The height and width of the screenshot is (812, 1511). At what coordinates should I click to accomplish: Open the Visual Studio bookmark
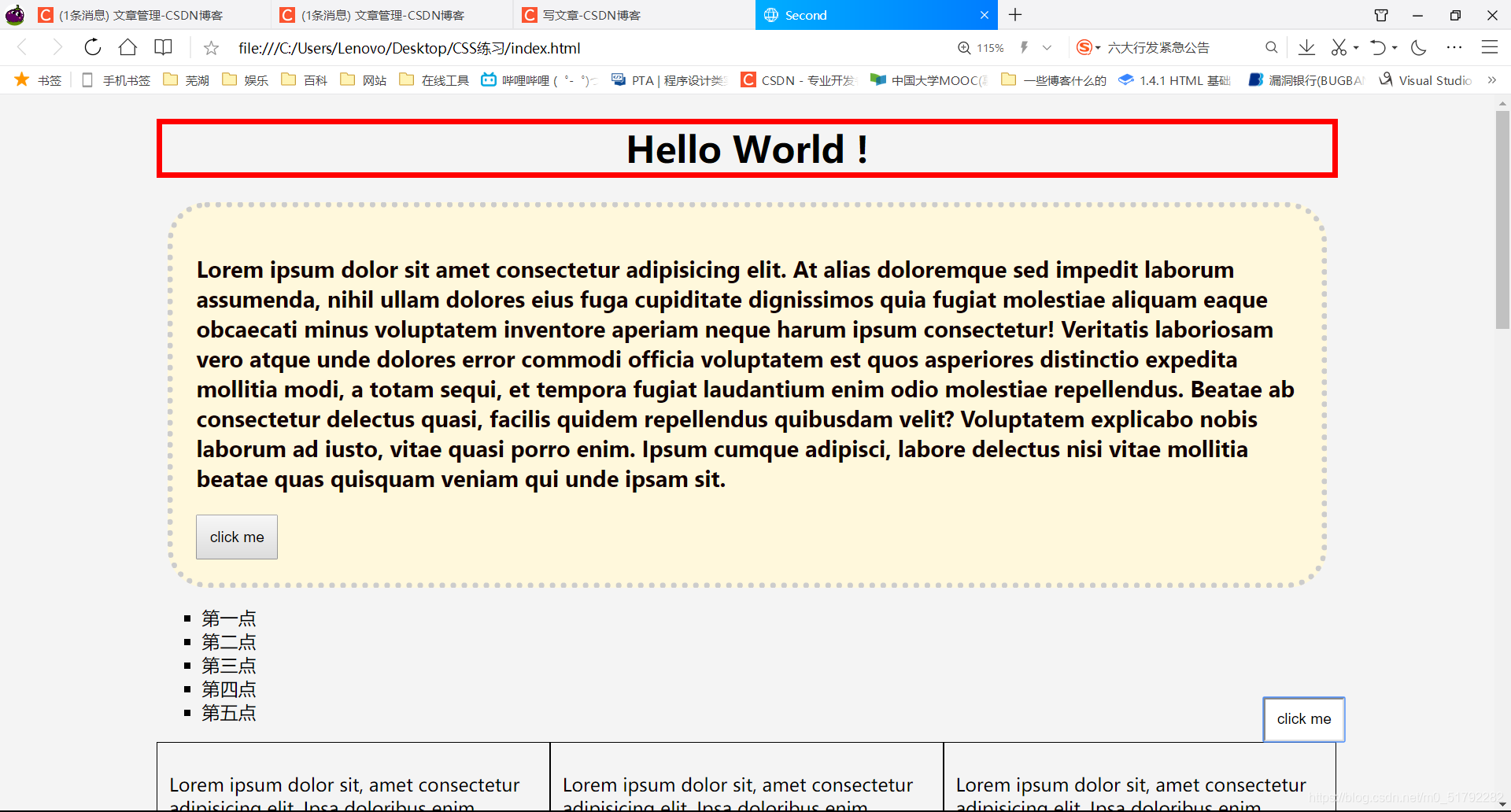point(1425,80)
